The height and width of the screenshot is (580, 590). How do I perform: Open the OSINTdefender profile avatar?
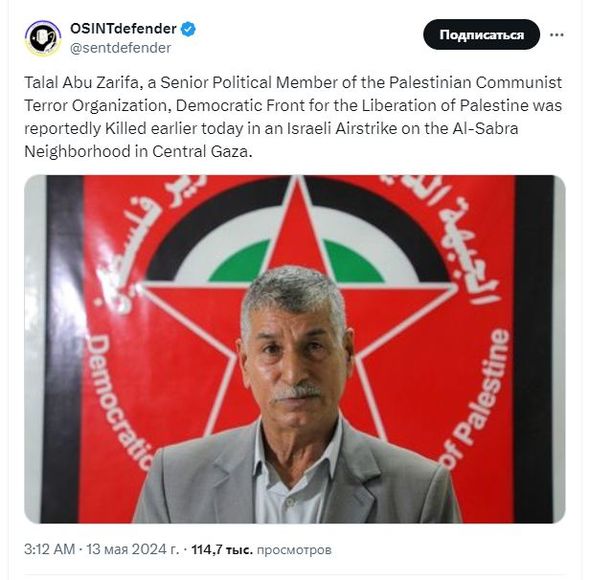point(43,38)
